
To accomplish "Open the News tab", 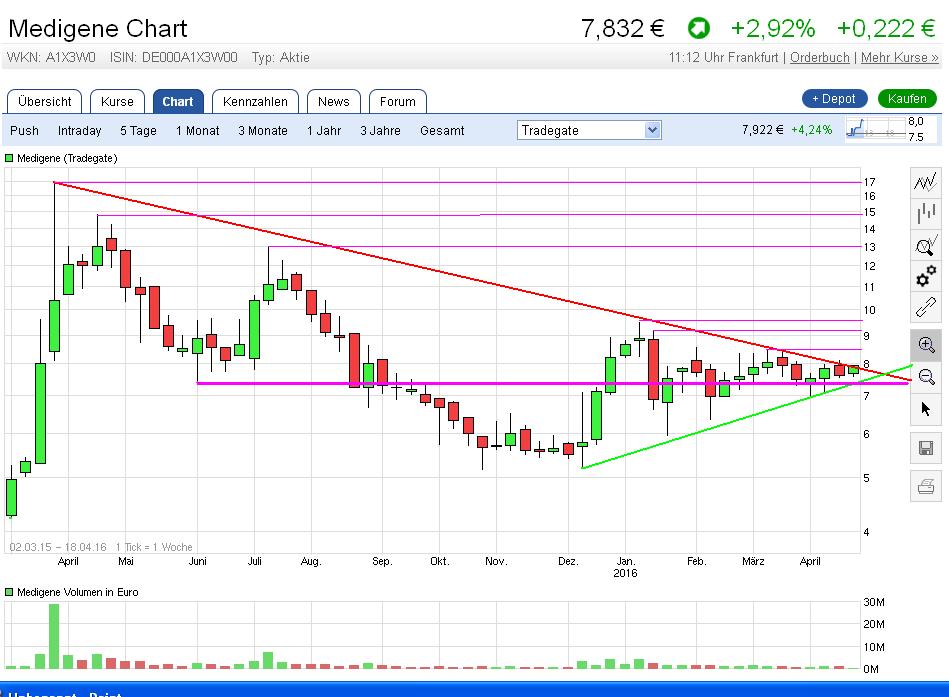I will [x=334, y=101].
